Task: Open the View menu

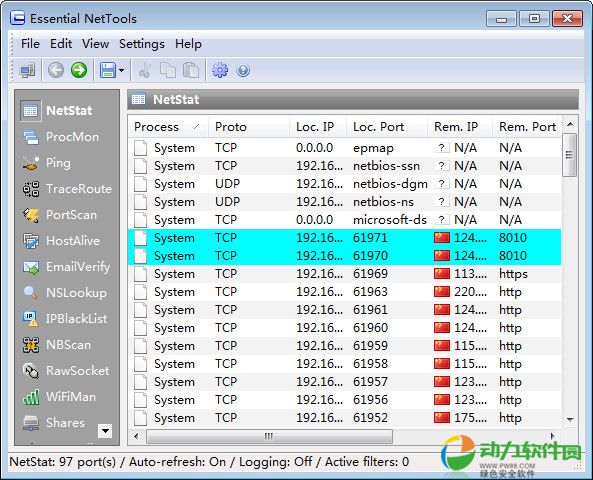Action: [95, 44]
